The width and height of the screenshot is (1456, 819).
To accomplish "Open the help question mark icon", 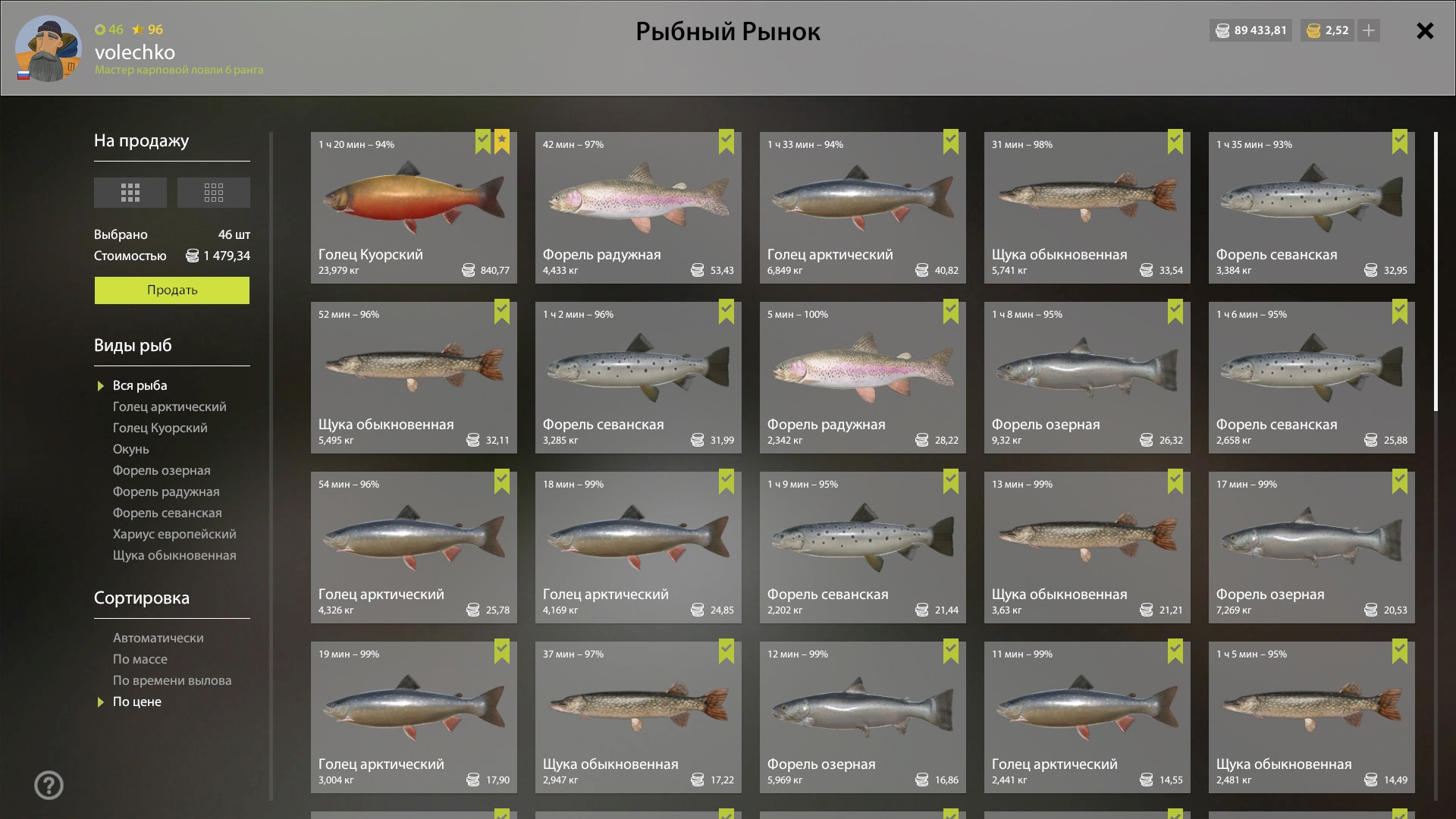I will tap(49, 785).
